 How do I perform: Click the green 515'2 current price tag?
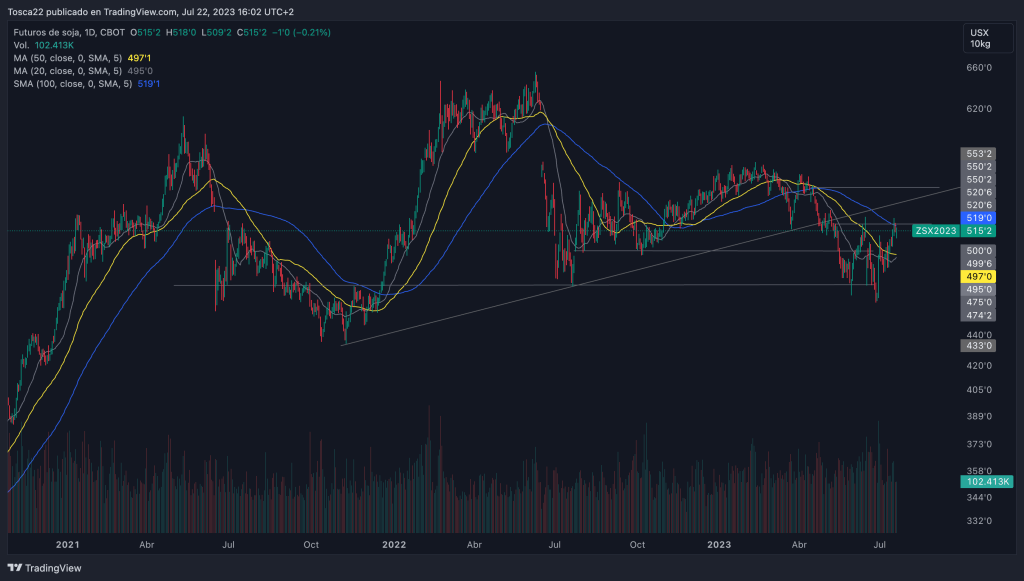coord(979,231)
